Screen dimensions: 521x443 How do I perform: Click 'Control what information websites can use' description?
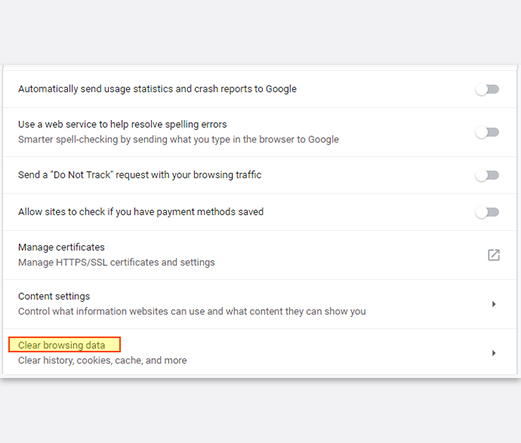(192, 311)
